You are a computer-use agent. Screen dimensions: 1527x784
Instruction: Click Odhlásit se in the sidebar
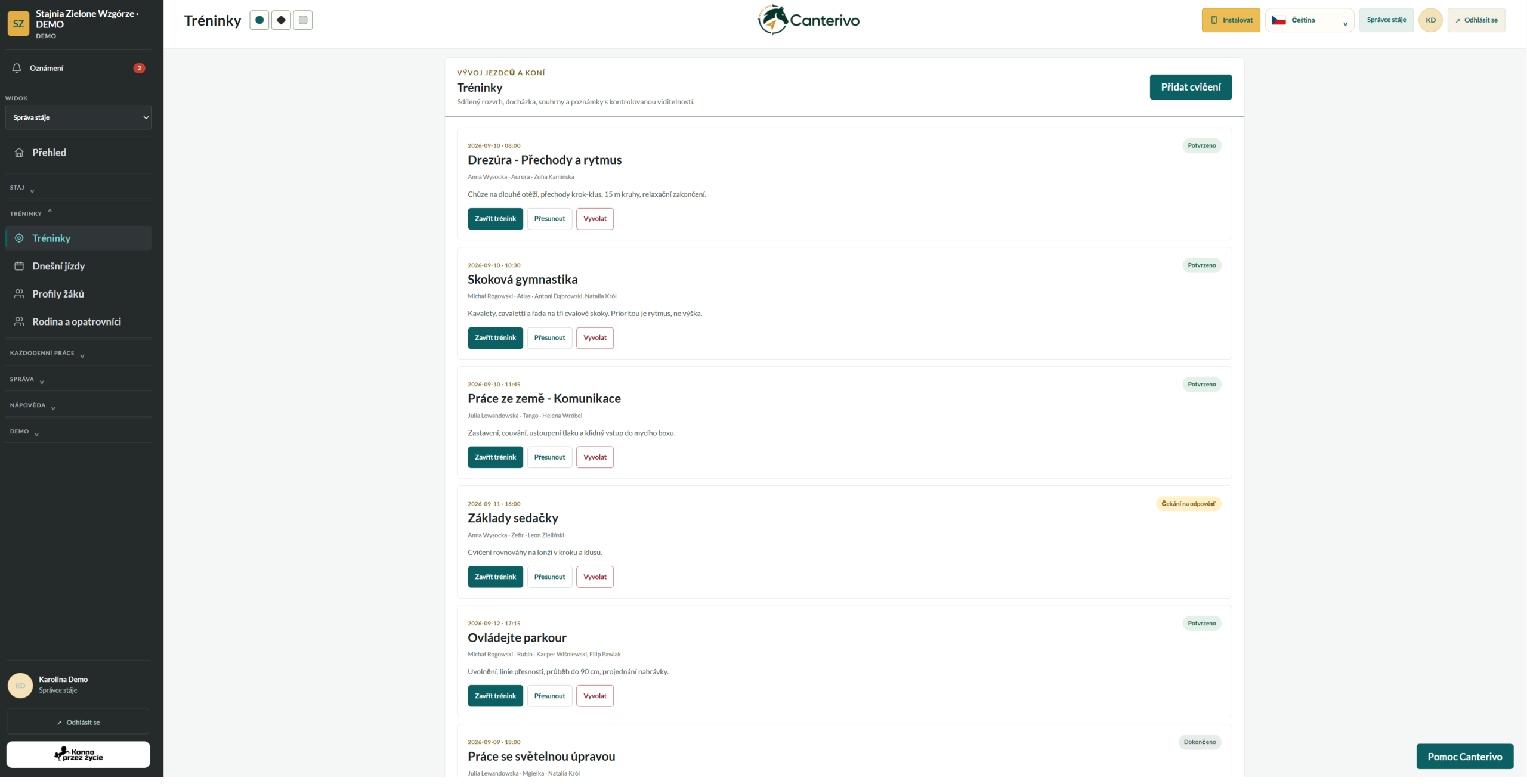click(78, 723)
